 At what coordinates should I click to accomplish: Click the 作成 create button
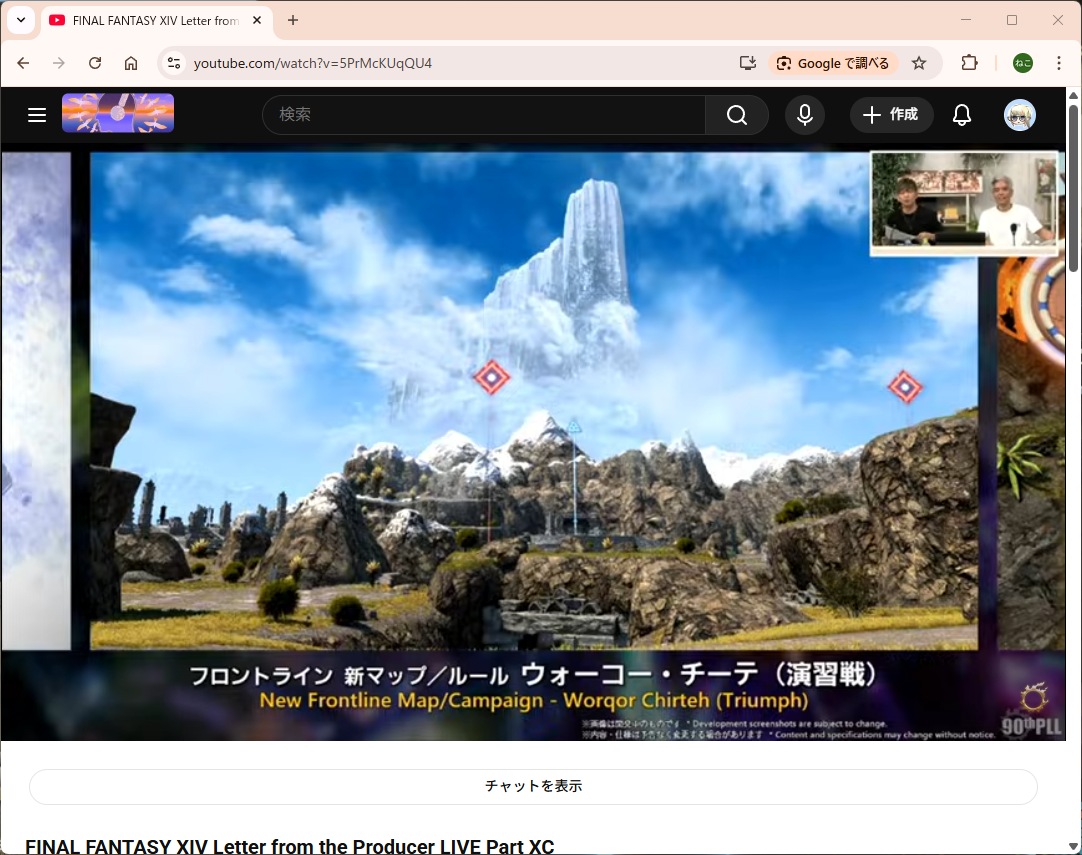[x=891, y=115]
